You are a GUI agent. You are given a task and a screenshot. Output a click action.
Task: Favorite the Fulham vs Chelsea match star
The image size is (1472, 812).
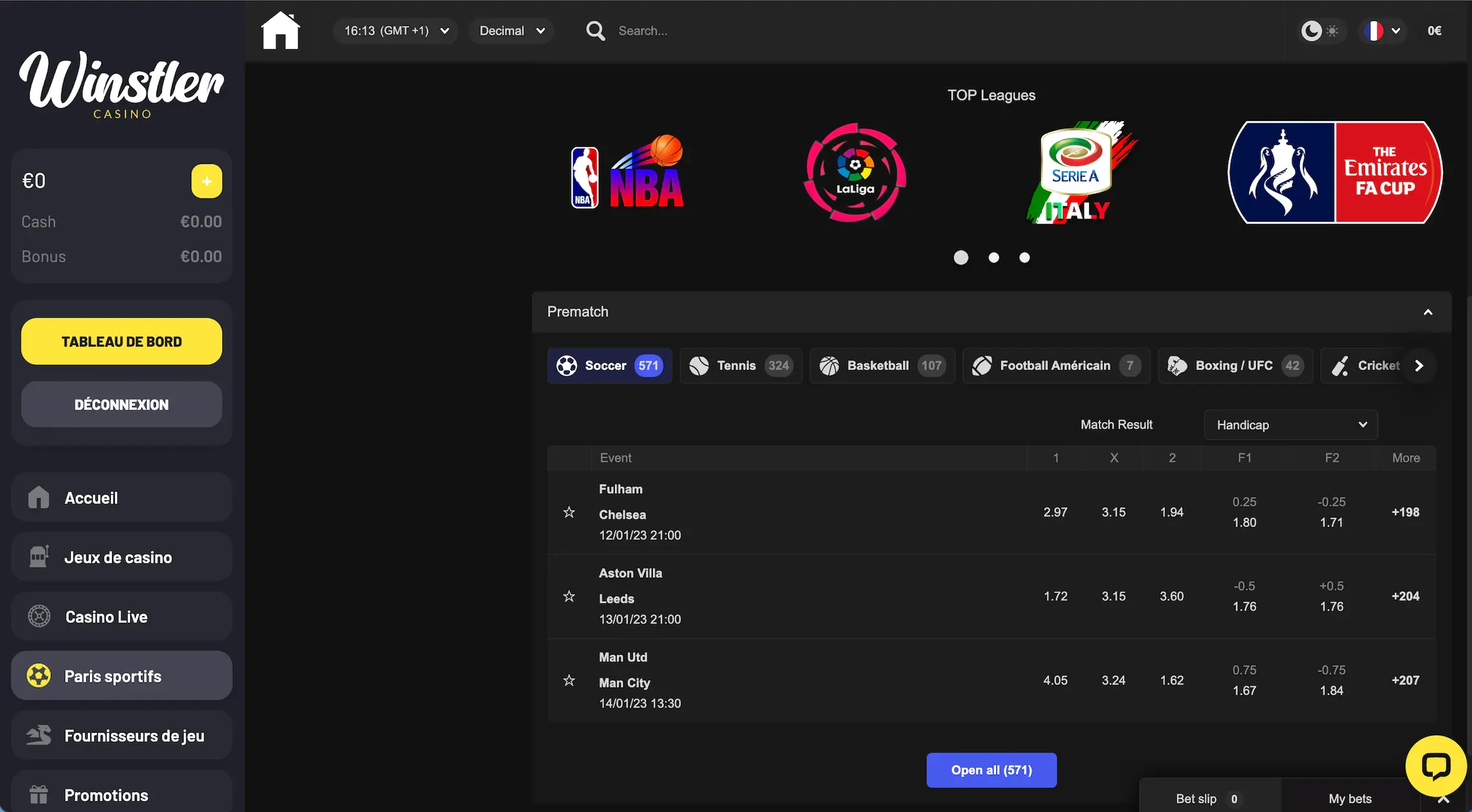[x=569, y=512]
